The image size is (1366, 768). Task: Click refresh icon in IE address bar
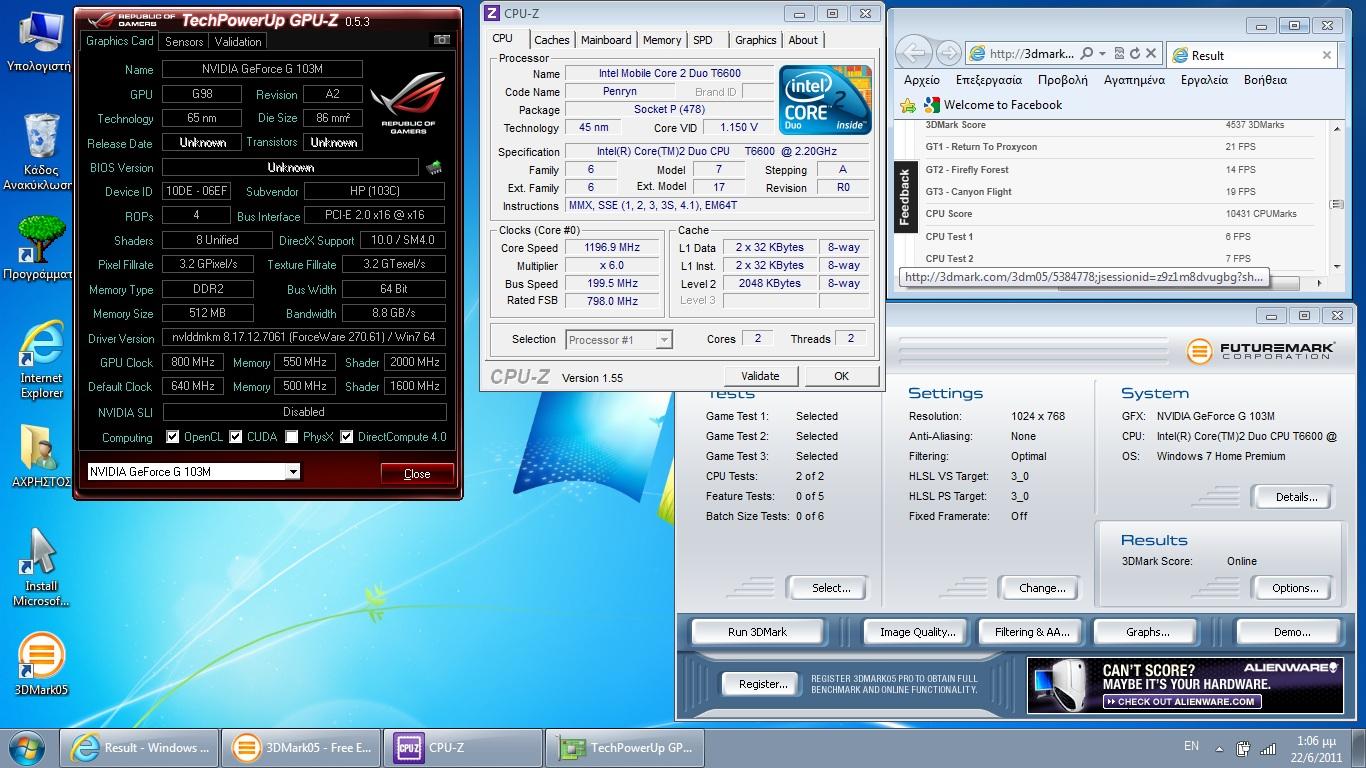1135,54
